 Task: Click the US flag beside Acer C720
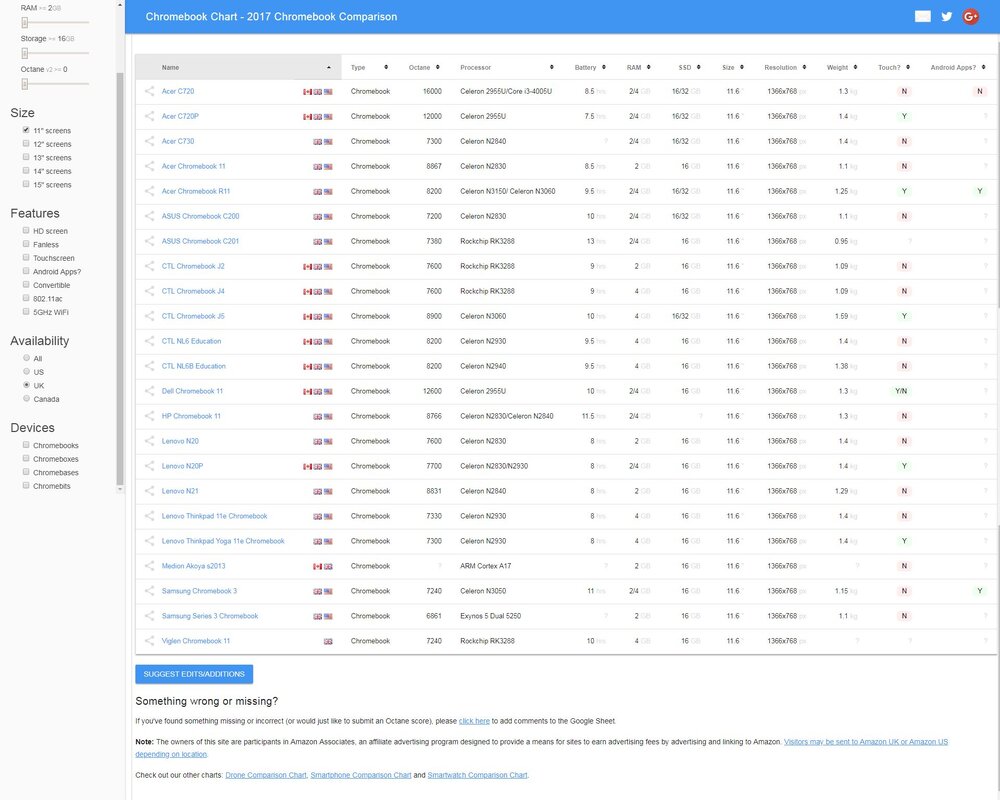coord(328,92)
